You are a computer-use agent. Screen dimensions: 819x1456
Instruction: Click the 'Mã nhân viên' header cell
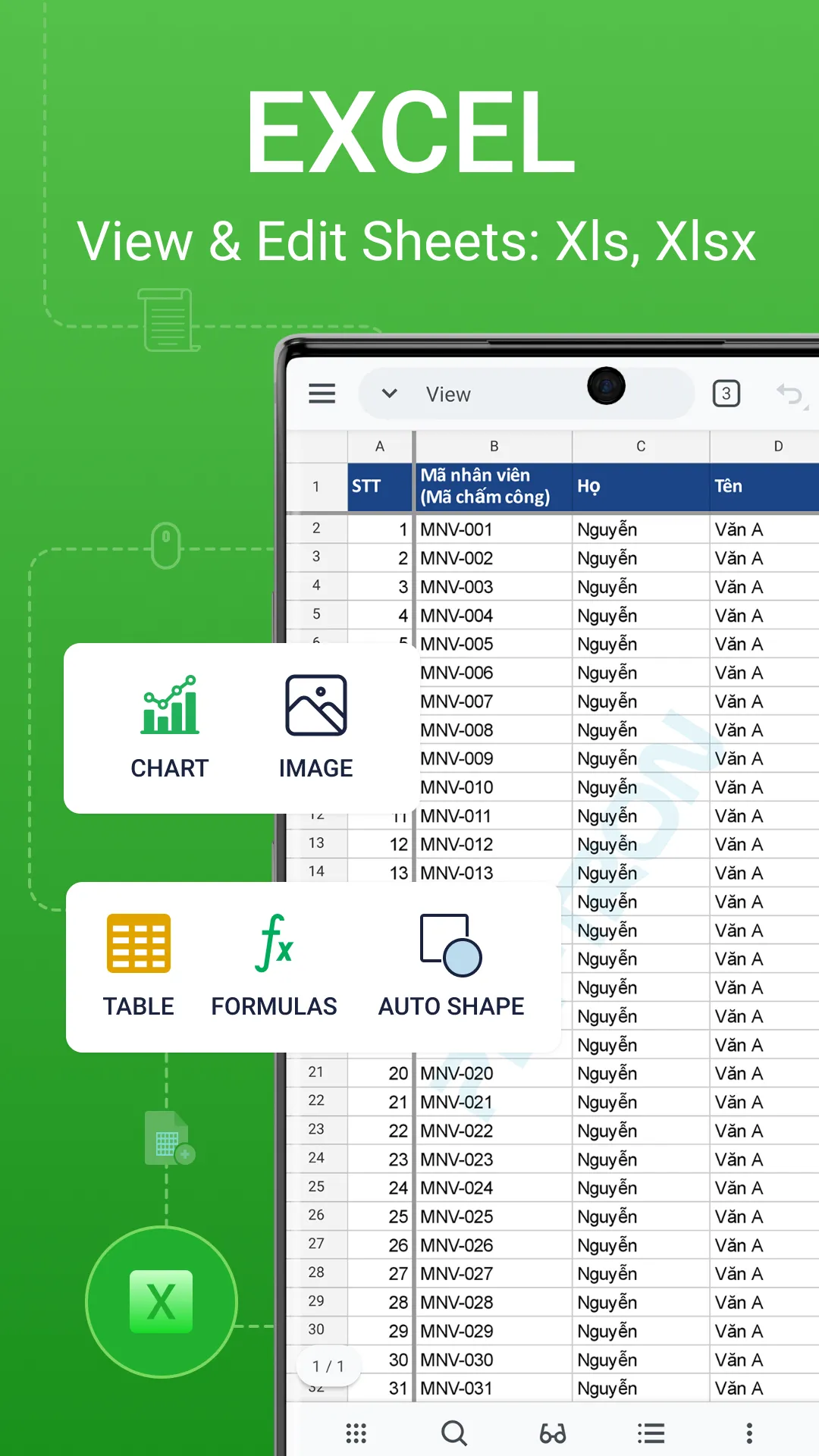[494, 487]
